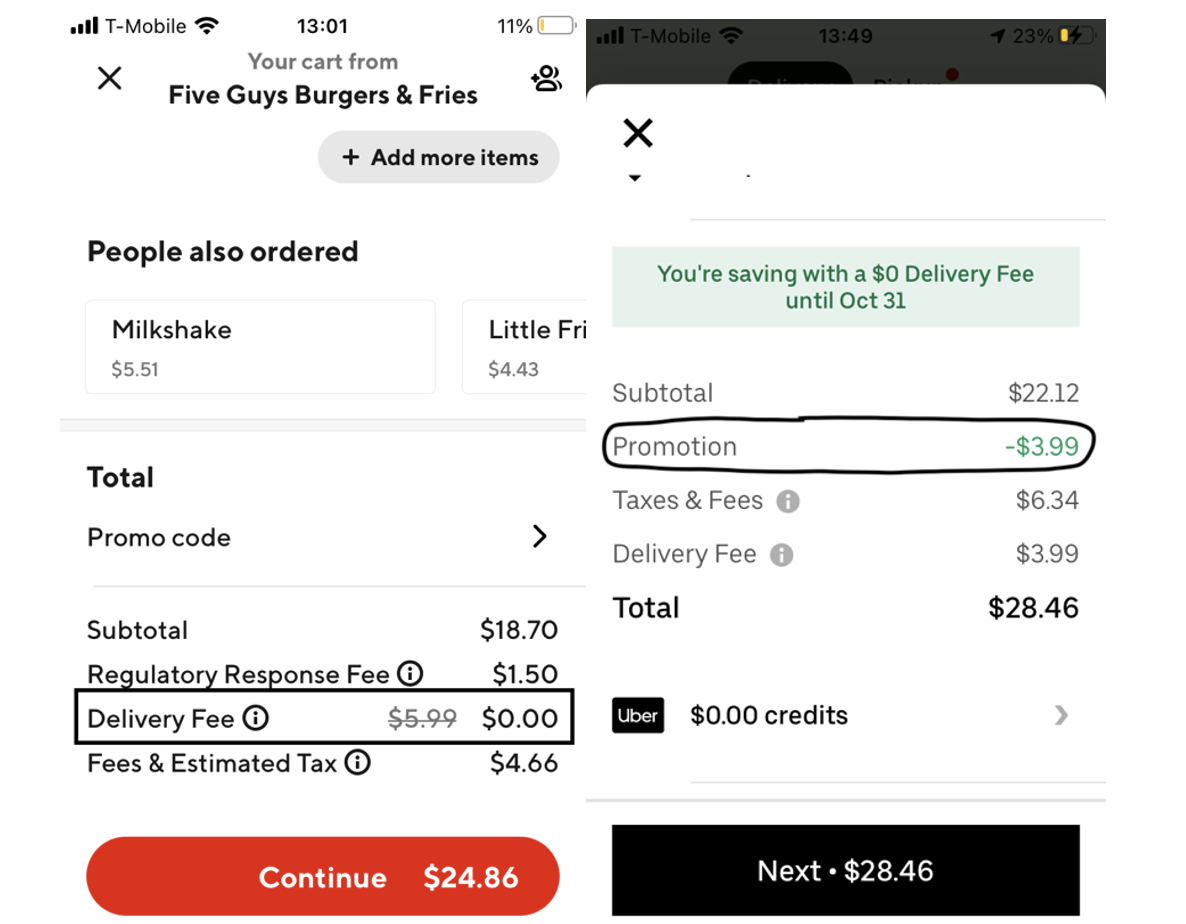The image size is (1186, 924).
Task: Select the Milkshake suggestion card
Action: click(x=260, y=347)
